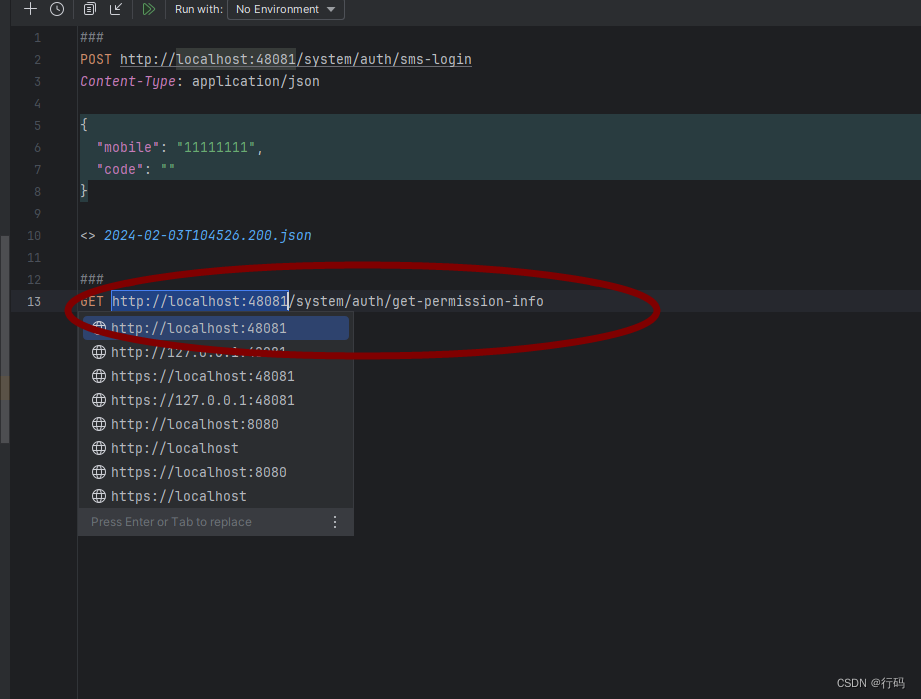Viewport: 921px width, 699px height.
Task: Click the examples clipboard icon in the toolbar
Action: (x=89, y=10)
